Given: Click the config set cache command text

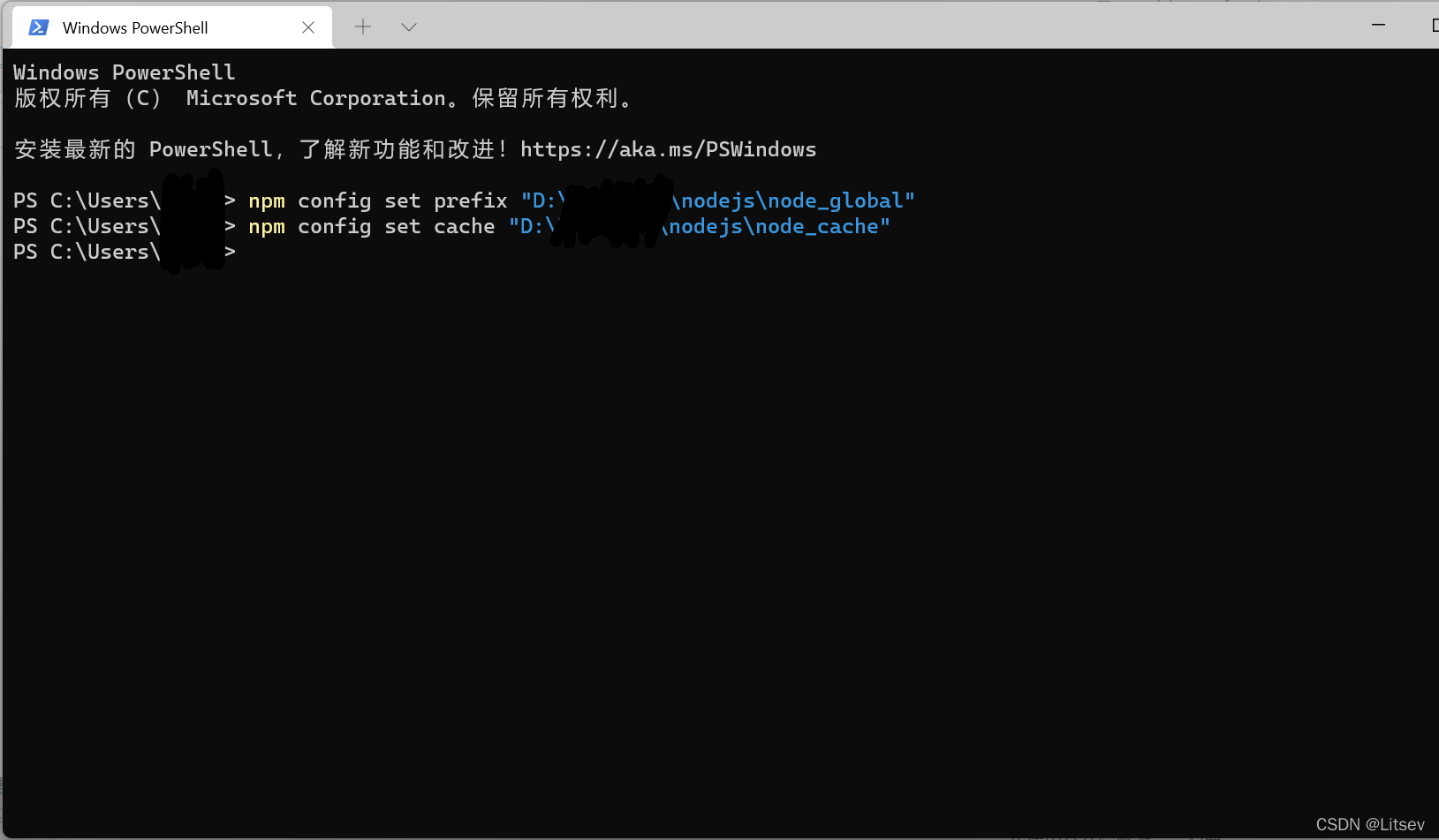Looking at the screenshot, I should 395,227.
